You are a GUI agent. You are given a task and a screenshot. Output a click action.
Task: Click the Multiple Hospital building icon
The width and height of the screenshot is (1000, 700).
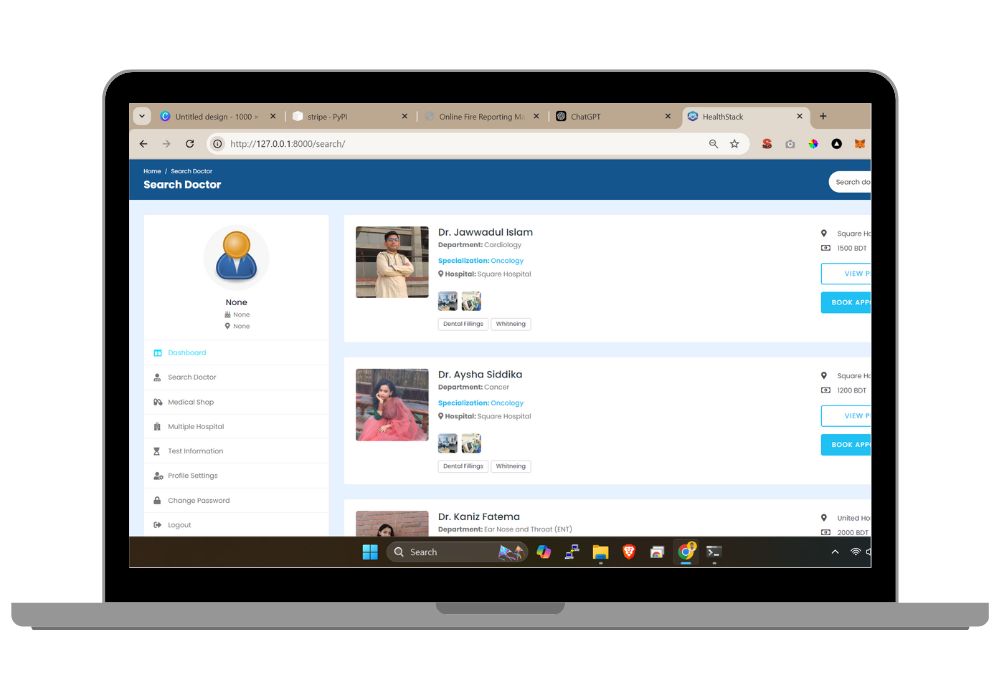(158, 427)
